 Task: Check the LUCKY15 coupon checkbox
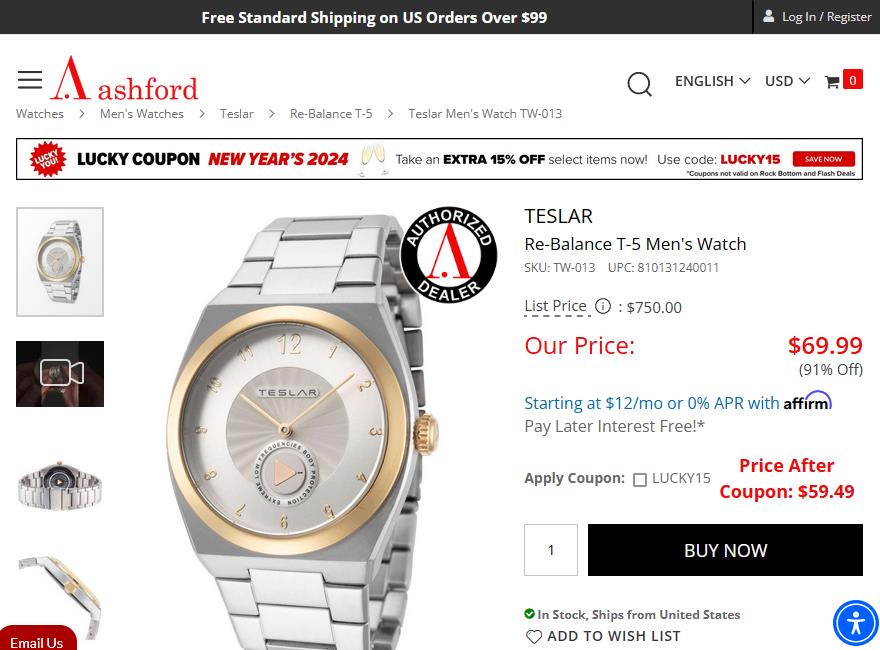tap(639, 480)
